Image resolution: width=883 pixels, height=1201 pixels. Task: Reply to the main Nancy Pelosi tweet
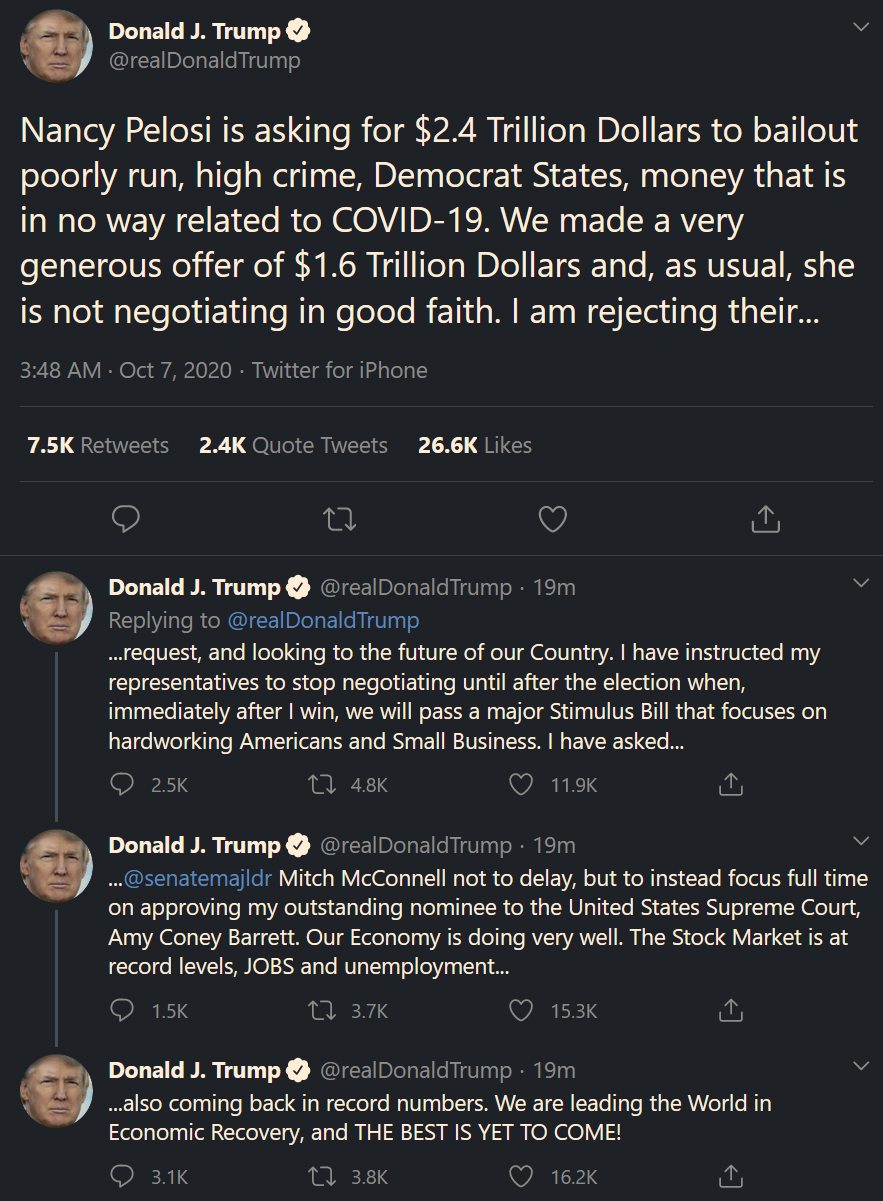coord(125,519)
